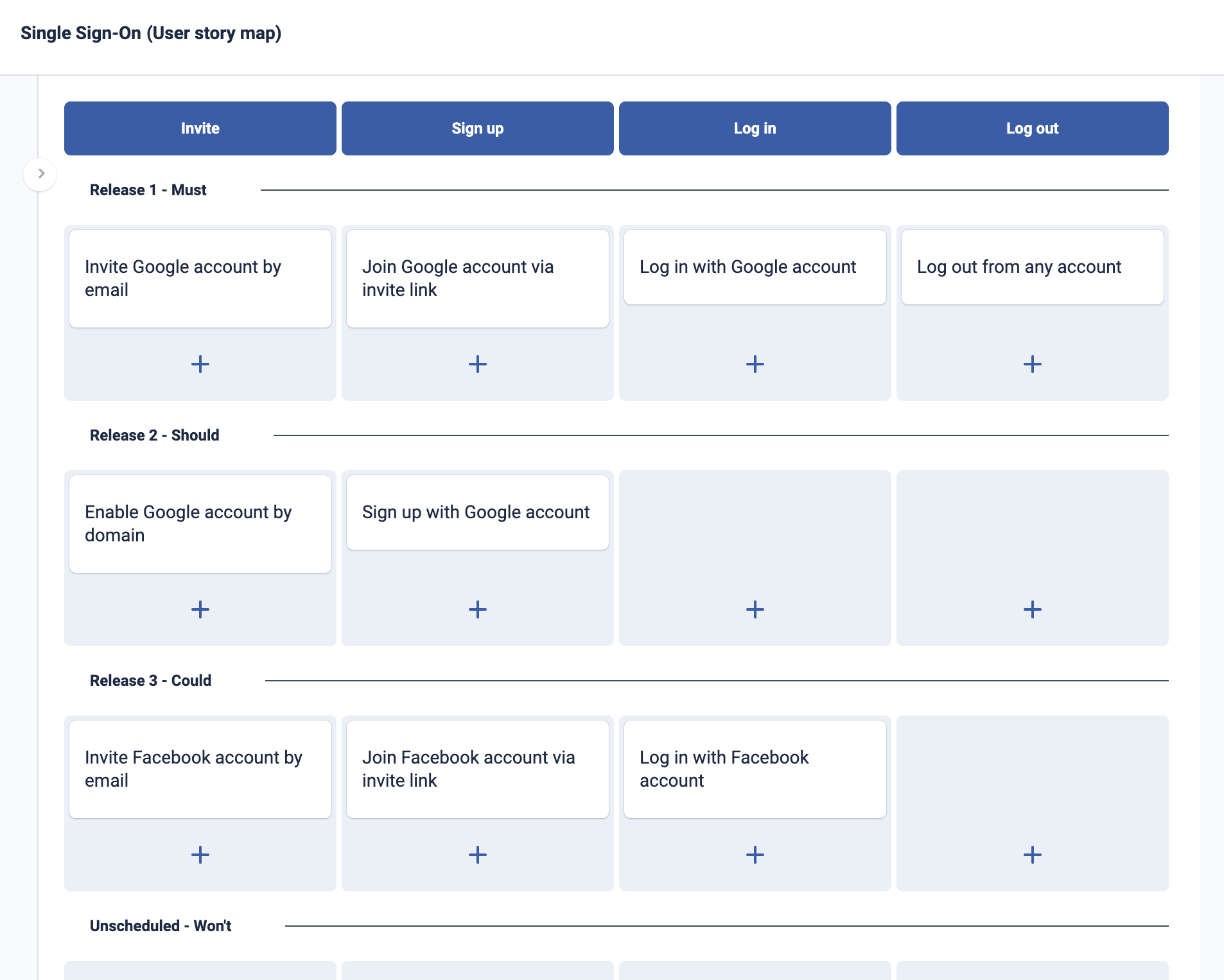Image resolution: width=1224 pixels, height=980 pixels.
Task: Select the card Log in with Facebook account
Action: 755,769
